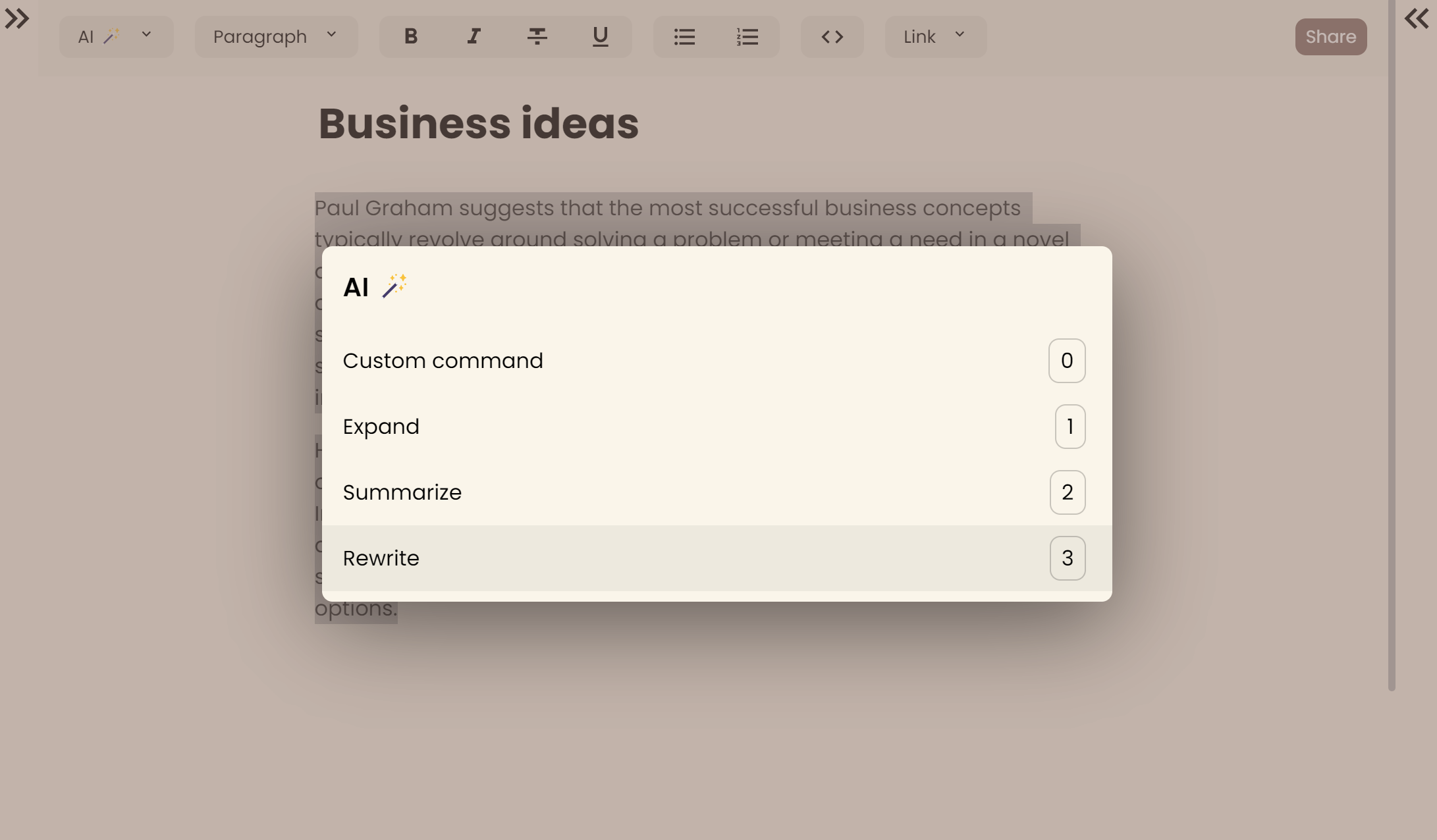This screenshot has height=840, width=1437.
Task: Click the vertical scrollbar of the editor
Action: pyautogui.click(x=1391, y=342)
